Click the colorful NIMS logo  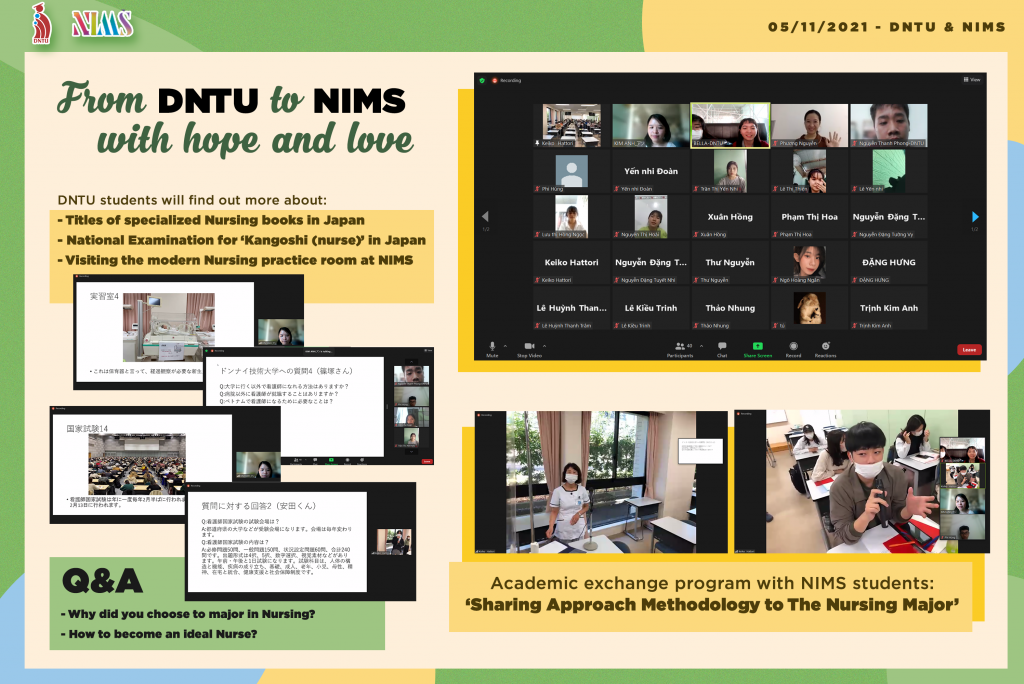[x=103, y=24]
